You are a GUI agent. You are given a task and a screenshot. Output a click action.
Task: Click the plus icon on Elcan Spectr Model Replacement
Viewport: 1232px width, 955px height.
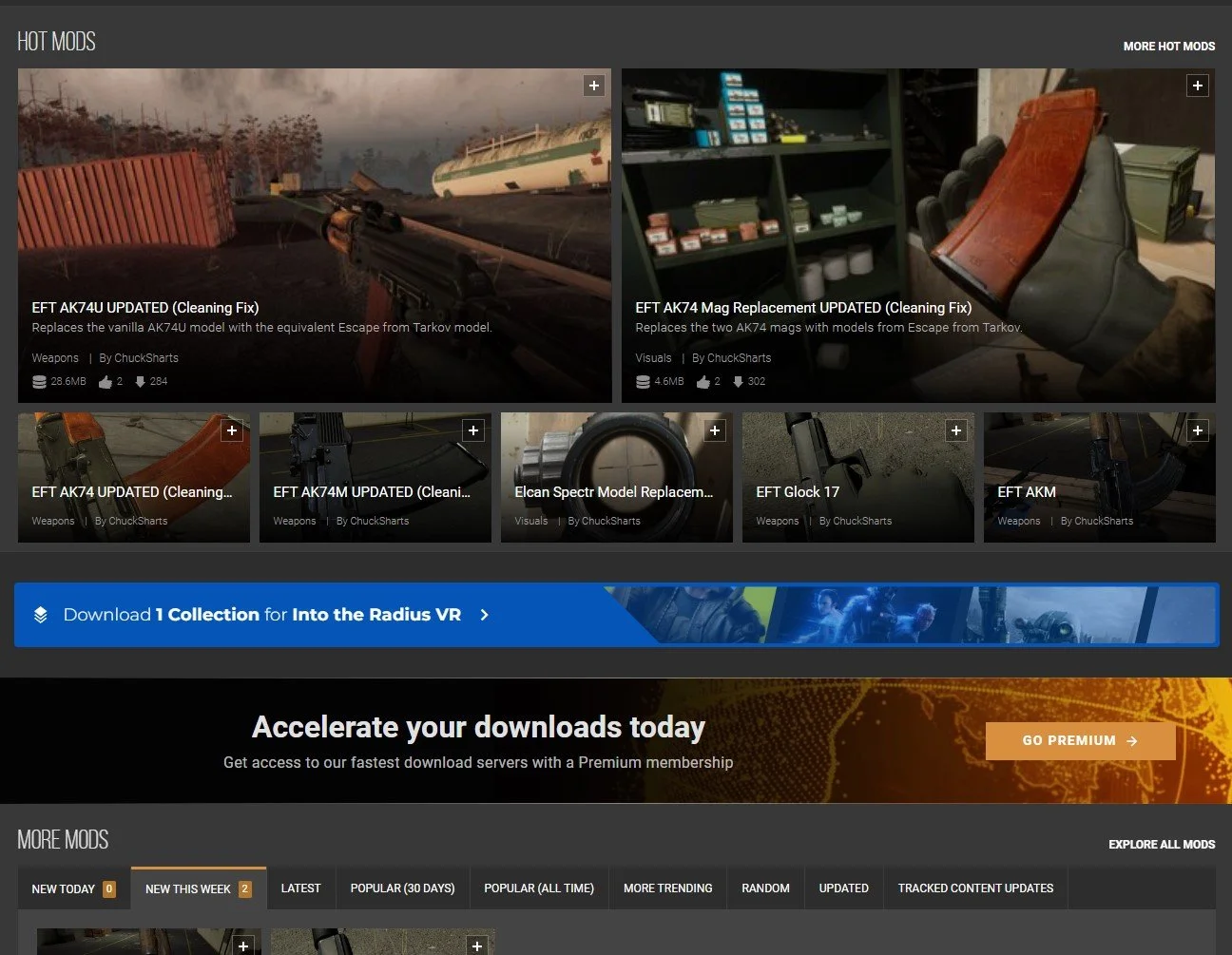(715, 430)
